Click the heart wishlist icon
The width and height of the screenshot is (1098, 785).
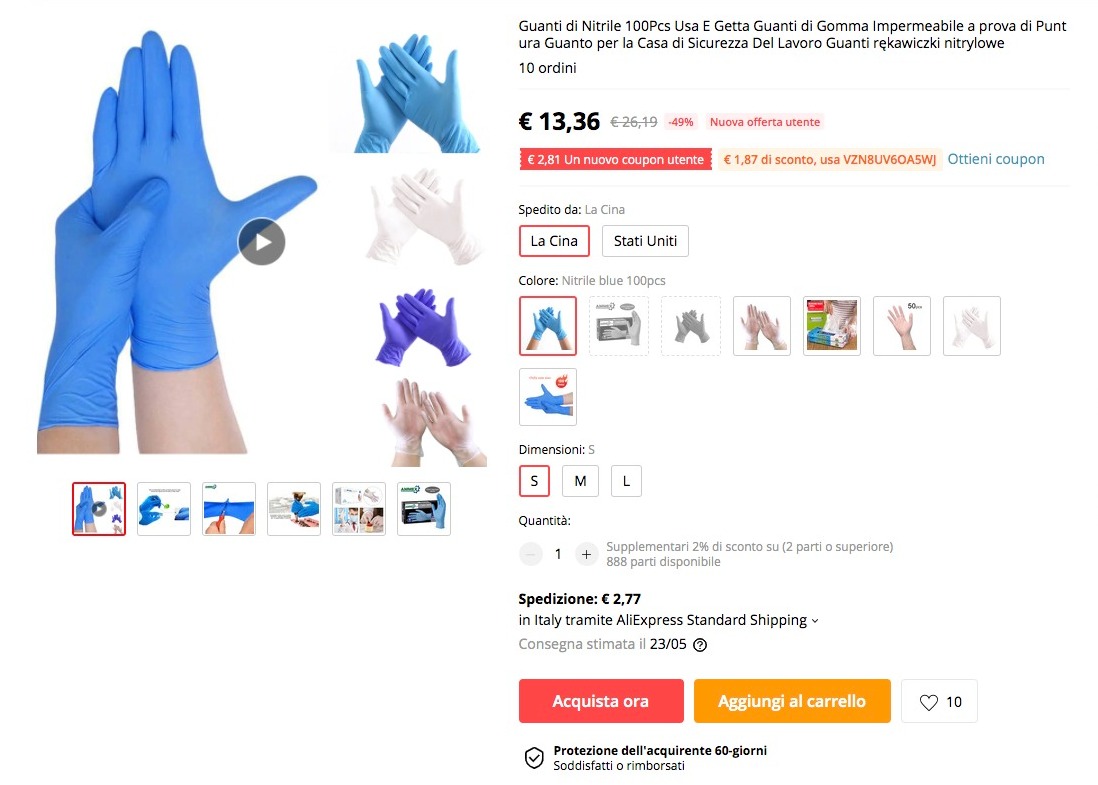click(928, 702)
